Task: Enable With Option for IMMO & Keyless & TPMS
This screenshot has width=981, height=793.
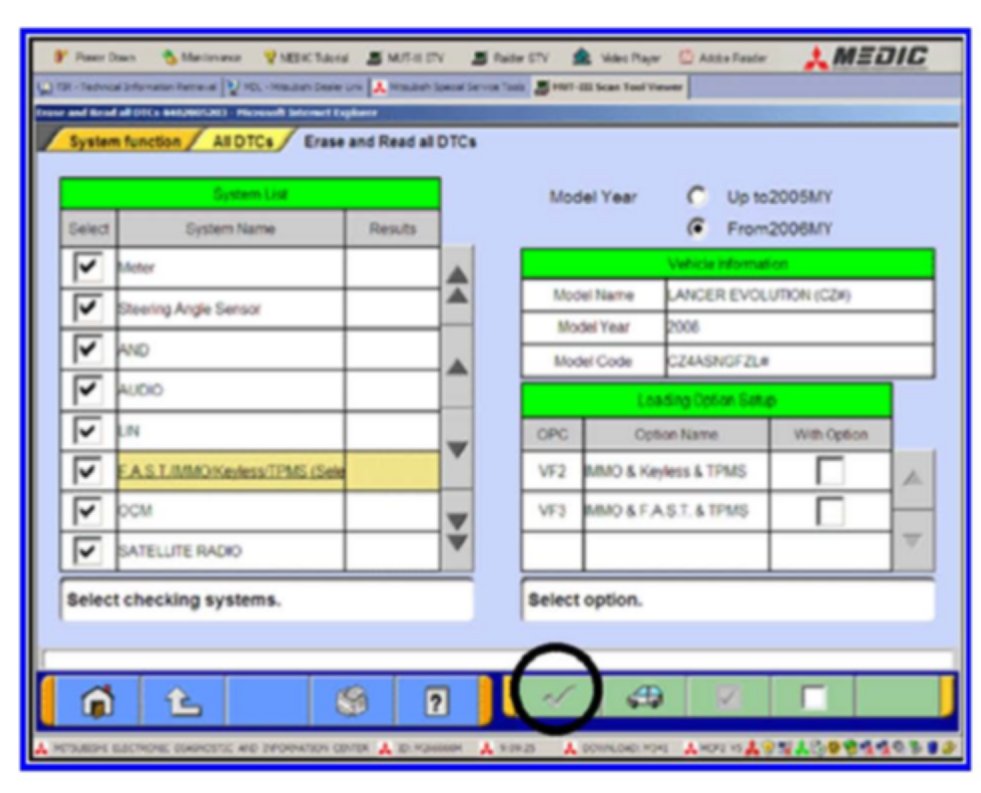Action: point(830,471)
